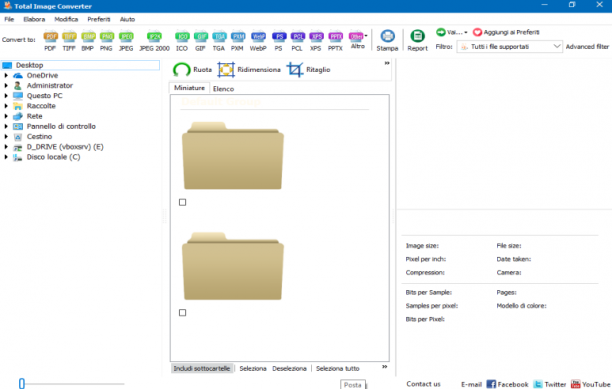Viewport: 612px width, 389px height.
Task: Toggle Includi sottocartelle option
Action: click(202, 368)
